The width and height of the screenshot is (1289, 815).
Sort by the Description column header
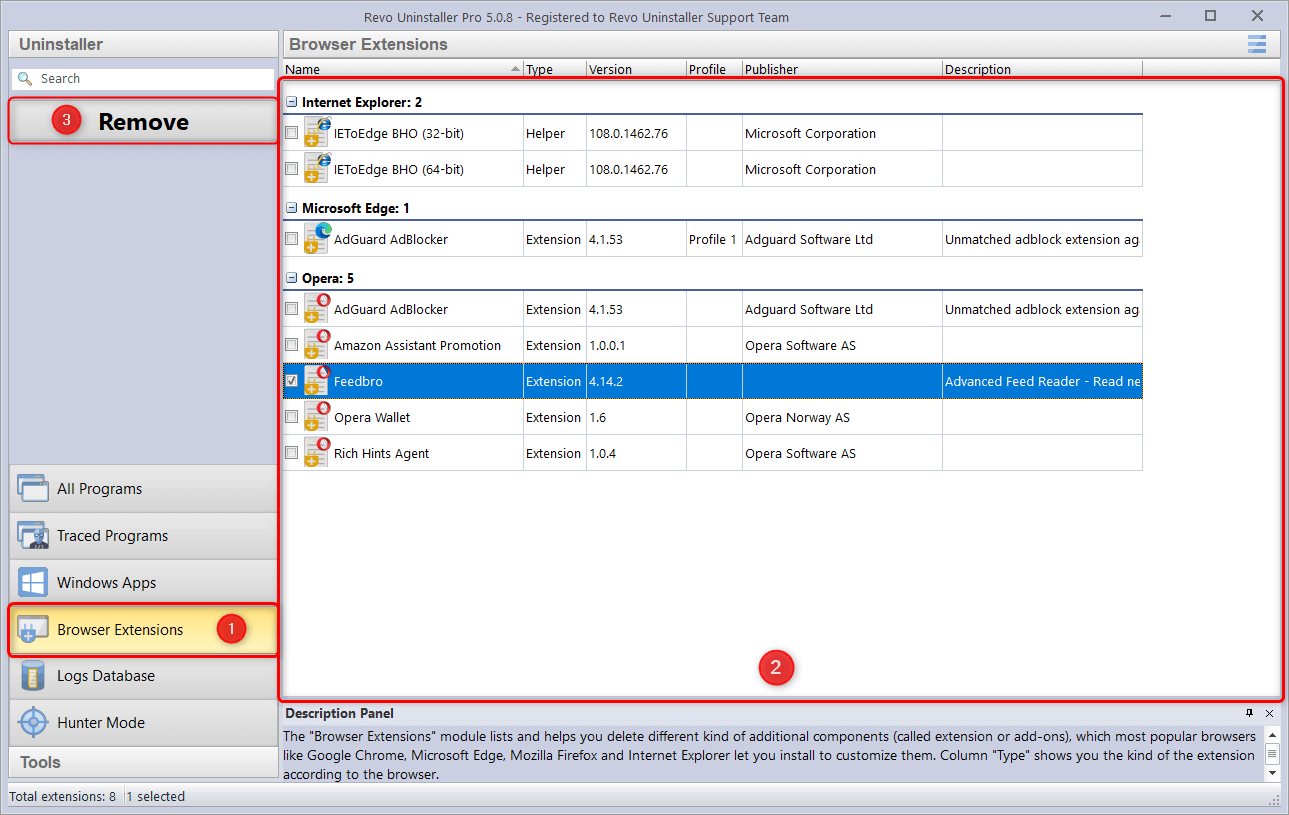click(x=1042, y=69)
